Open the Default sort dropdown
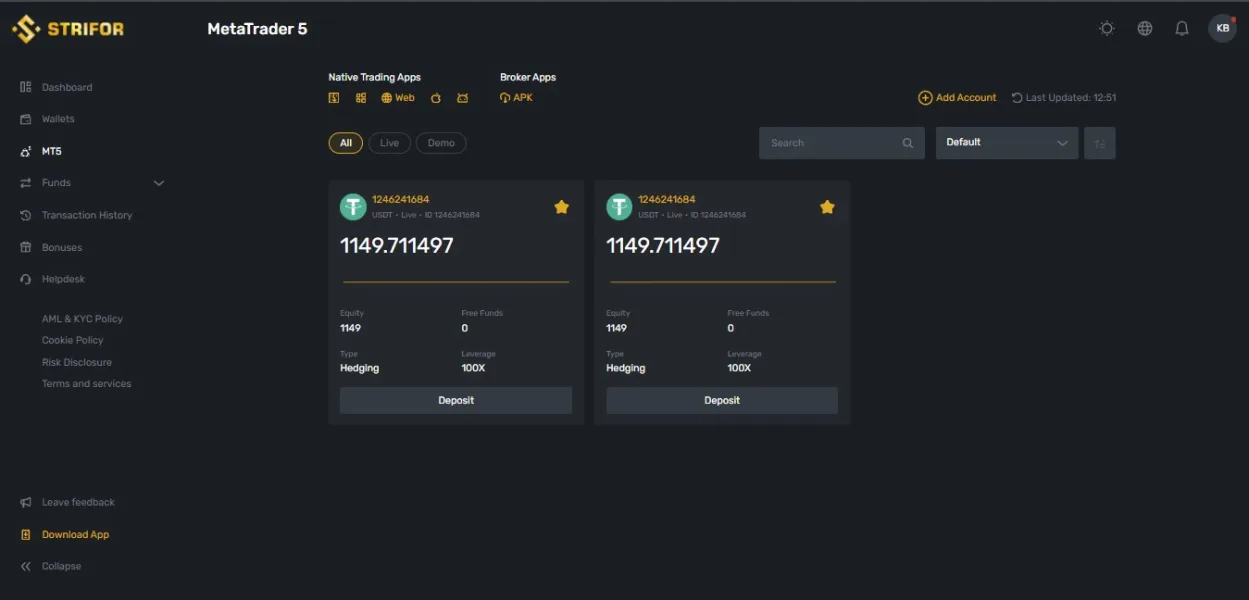Viewport: 1249px width, 600px height. point(1007,143)
